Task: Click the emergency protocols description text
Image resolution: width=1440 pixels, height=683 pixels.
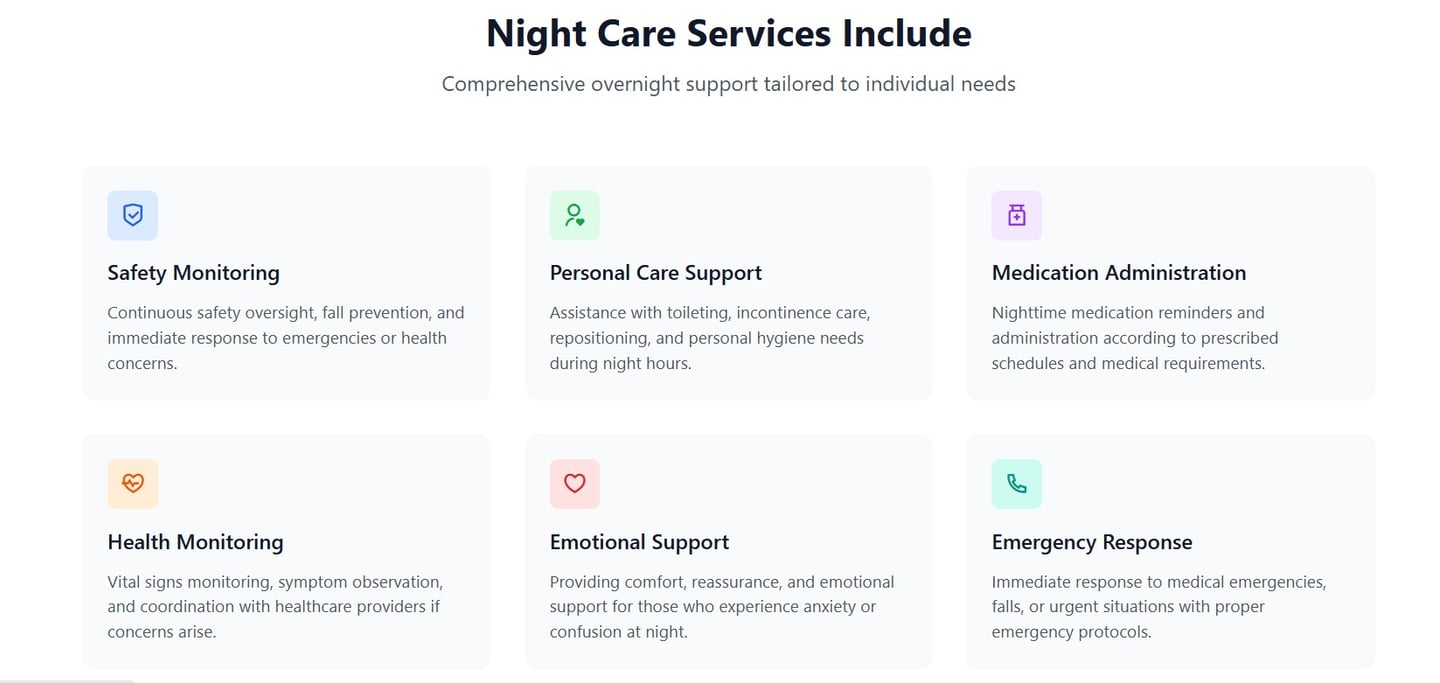Action: [1158, 606]
